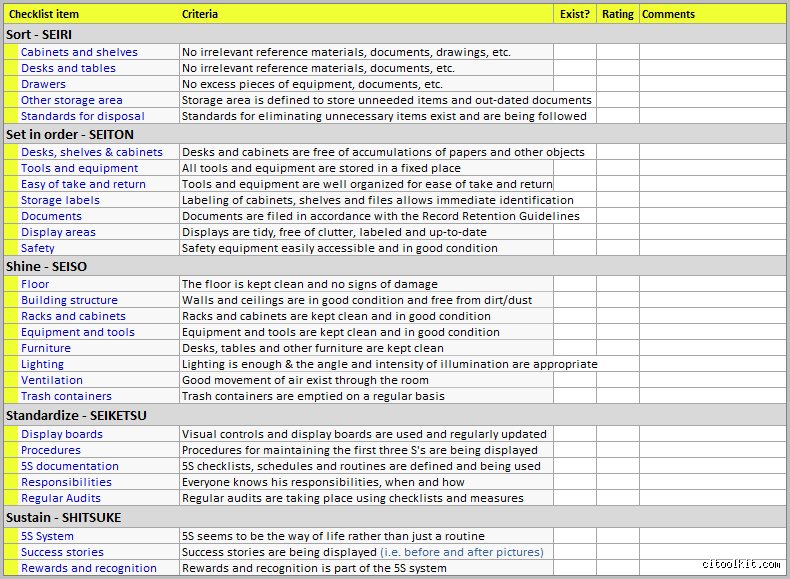Click the 'Responsibilities' checklist item

tap(66, 482)
